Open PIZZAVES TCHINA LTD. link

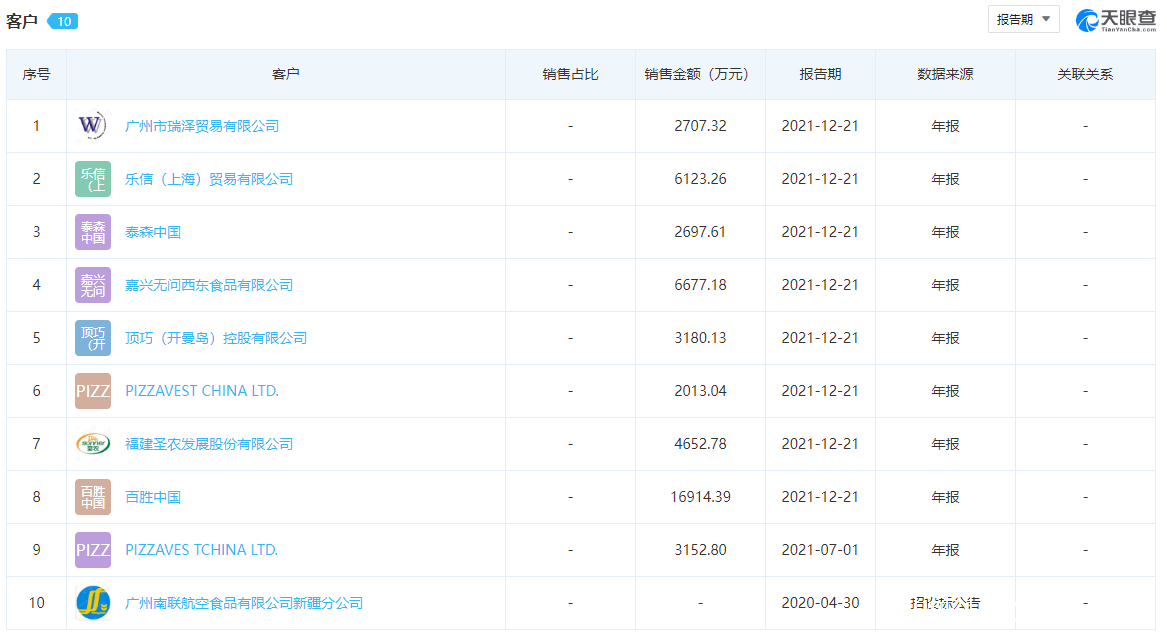point(201,550)
